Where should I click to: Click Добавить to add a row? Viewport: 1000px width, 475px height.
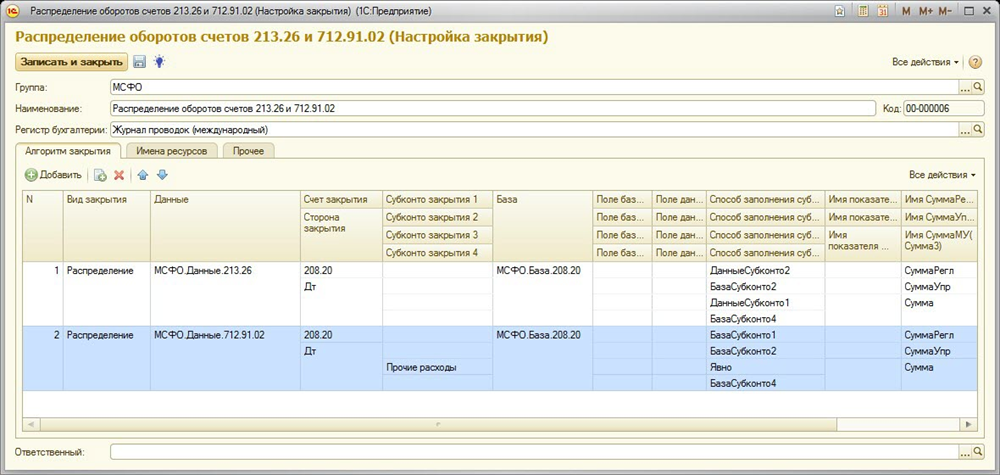pyautogui.click(x=54, y=175)
